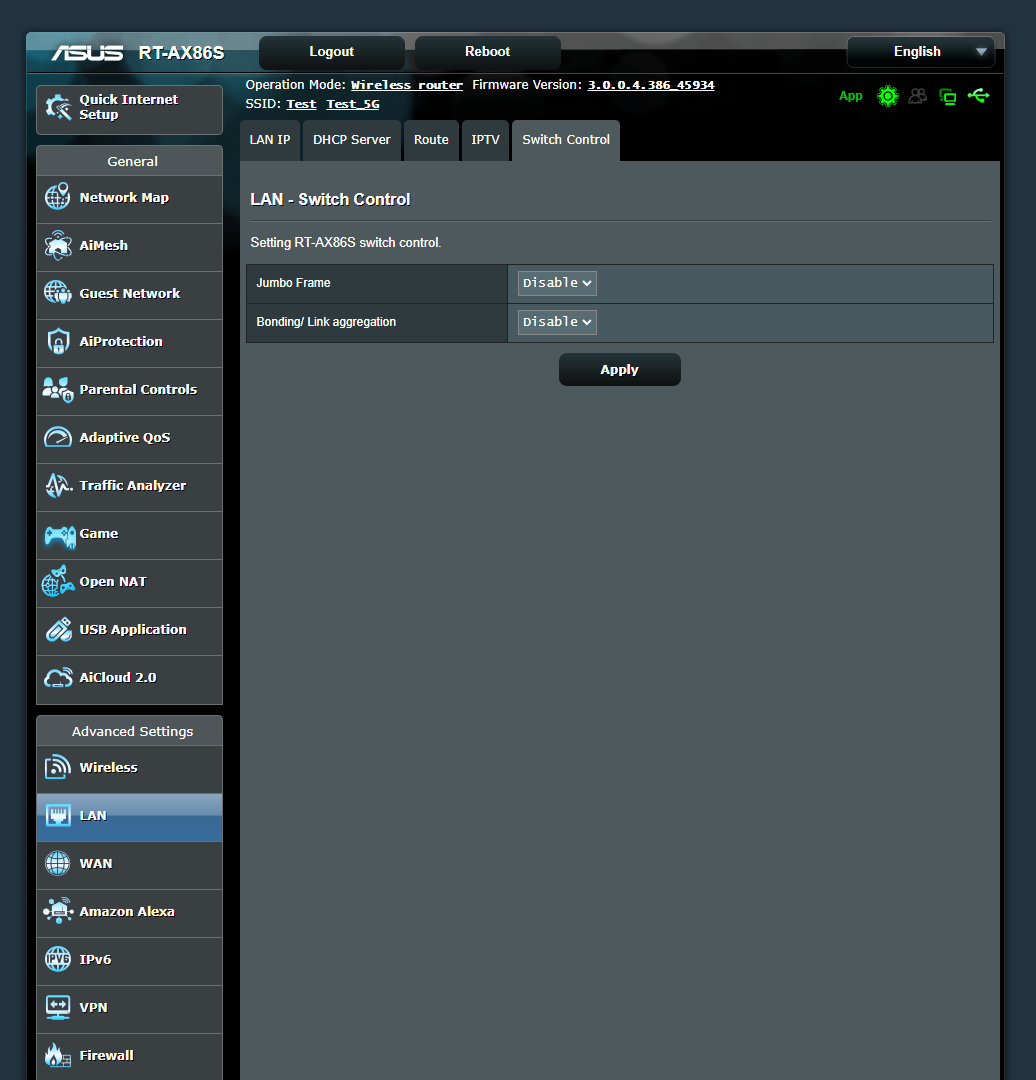Switch to the DHCP Server tab
This screenshot has height=1080, width=1036.
(351, 140)
